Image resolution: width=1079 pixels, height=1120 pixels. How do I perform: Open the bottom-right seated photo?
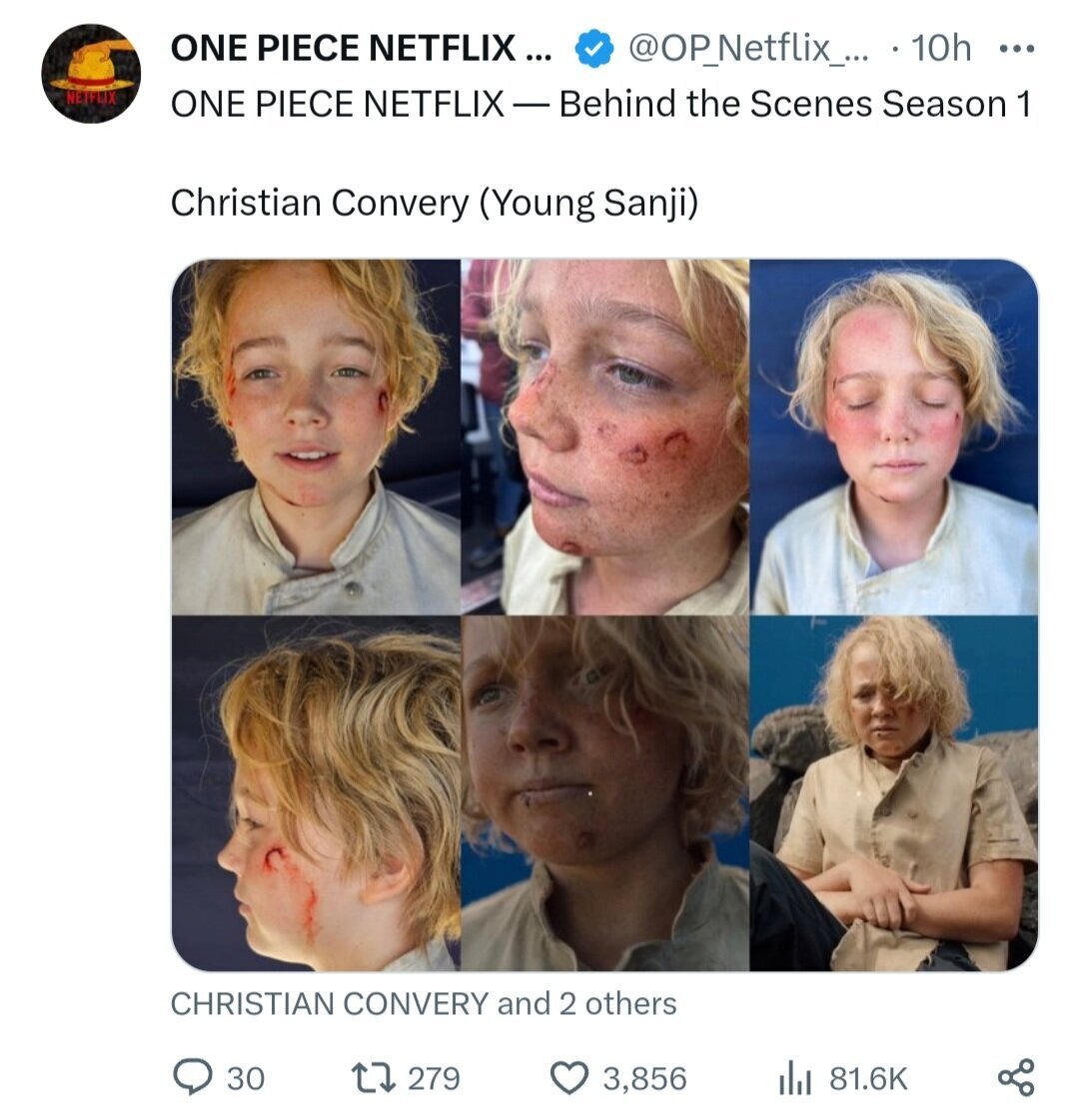894,793
